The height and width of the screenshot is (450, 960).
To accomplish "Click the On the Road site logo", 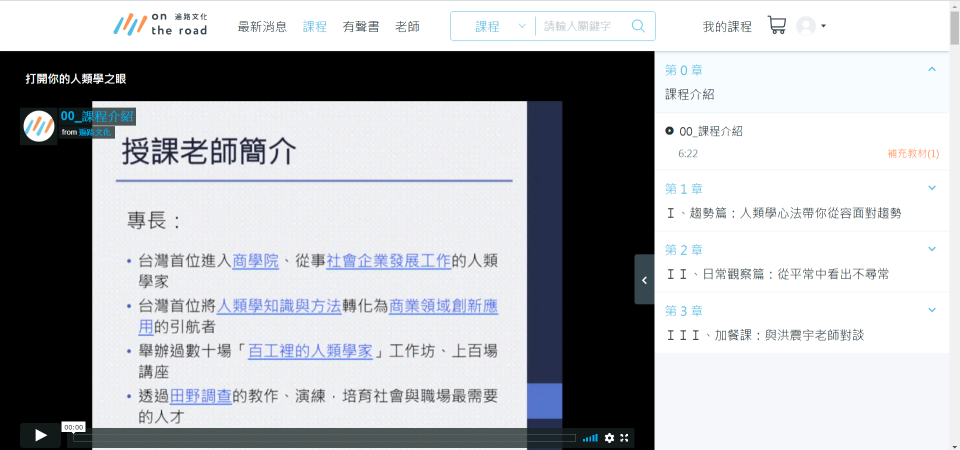I will tap(160, 25).
